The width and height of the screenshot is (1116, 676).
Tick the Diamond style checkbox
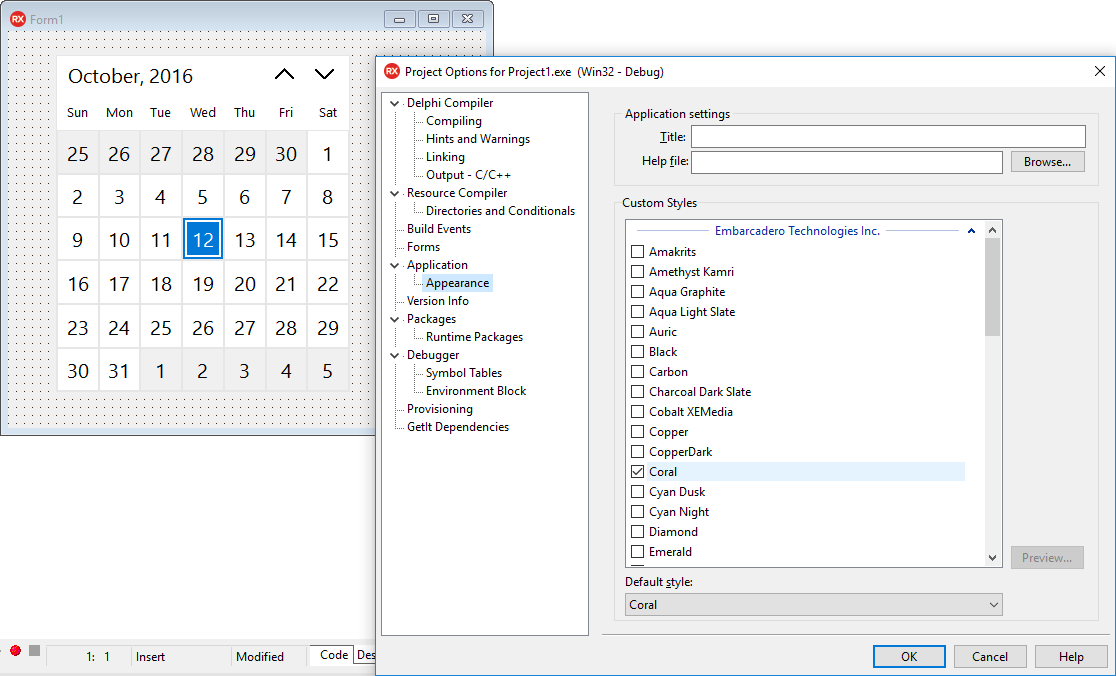coord(638,532)
